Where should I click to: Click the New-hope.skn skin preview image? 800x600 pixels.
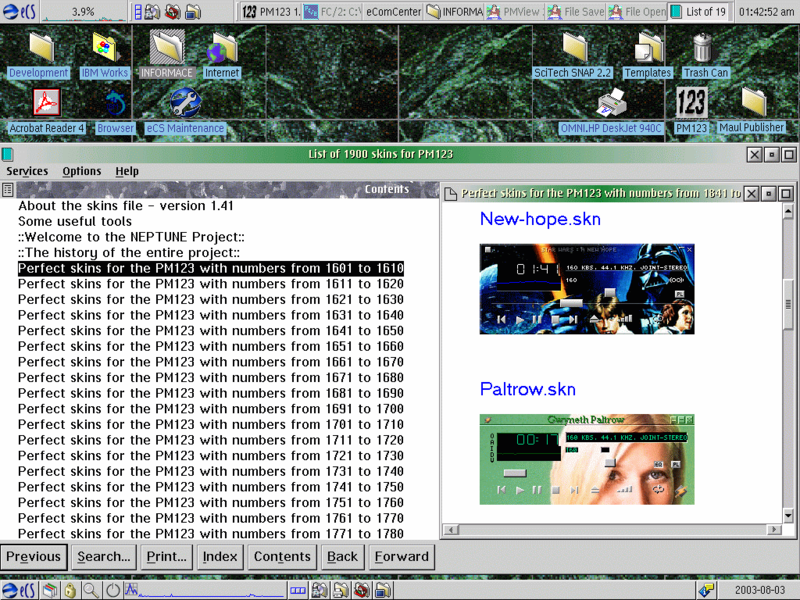click(587, 289)
